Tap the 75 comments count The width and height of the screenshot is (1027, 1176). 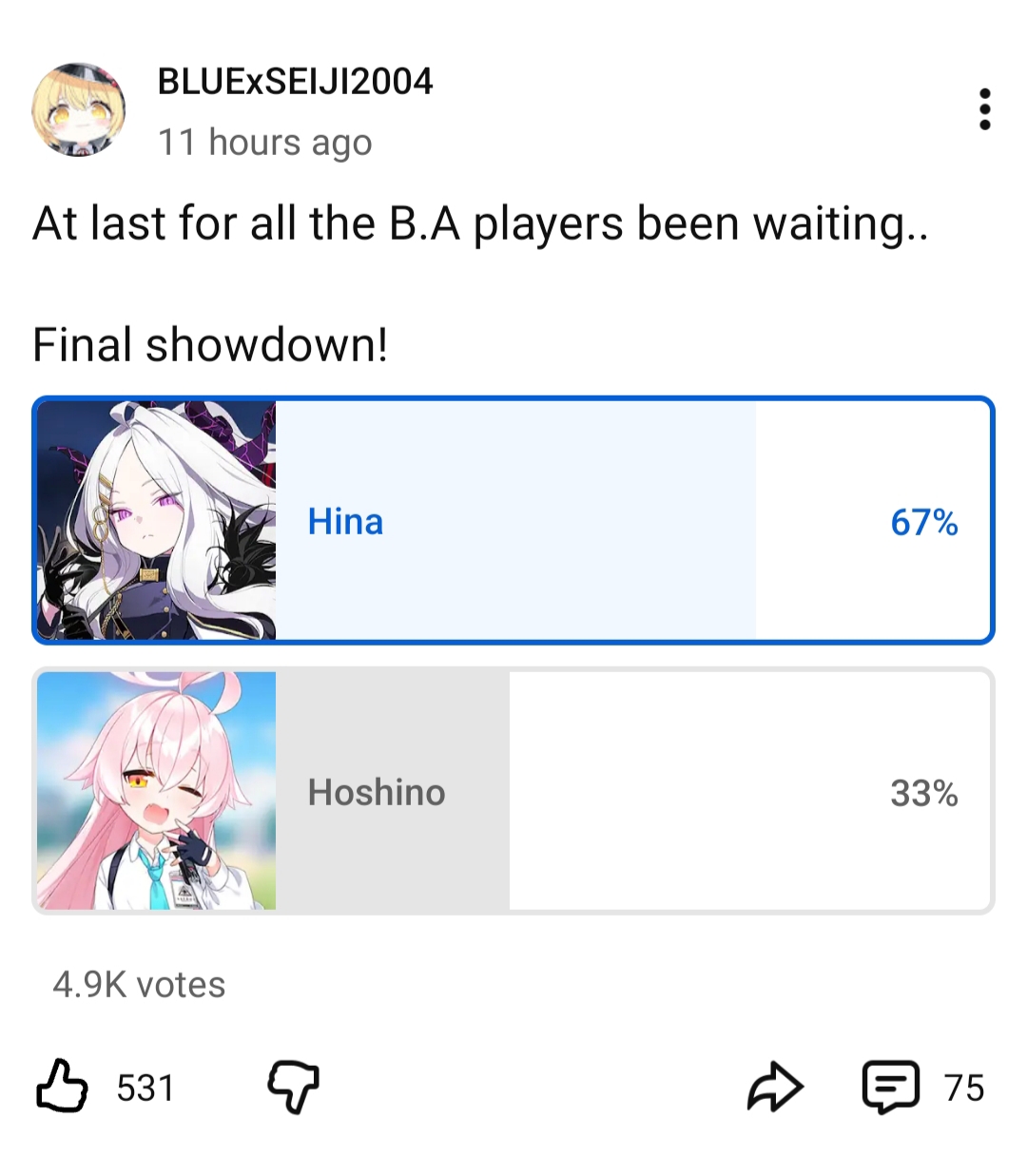pos(964,1088)
